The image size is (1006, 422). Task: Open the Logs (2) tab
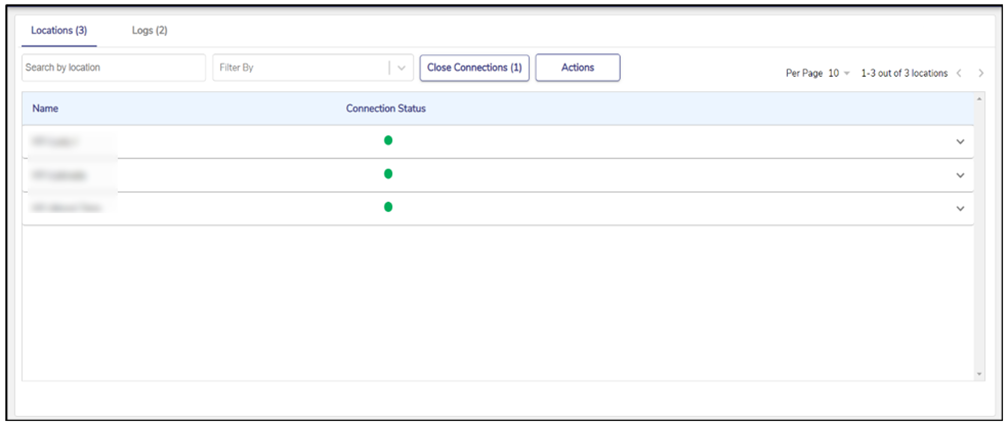point(149,30)
